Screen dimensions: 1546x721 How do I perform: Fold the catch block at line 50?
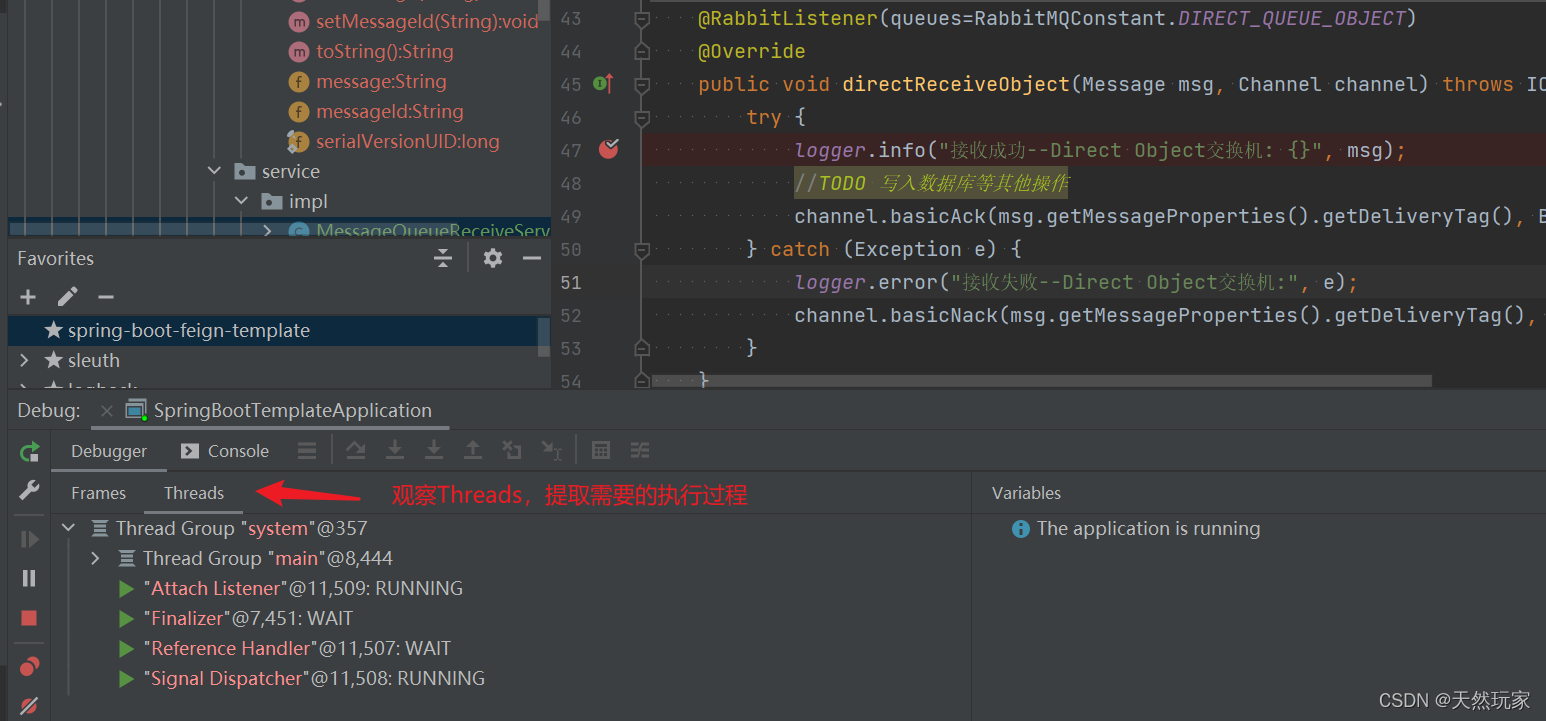point(642,249)
